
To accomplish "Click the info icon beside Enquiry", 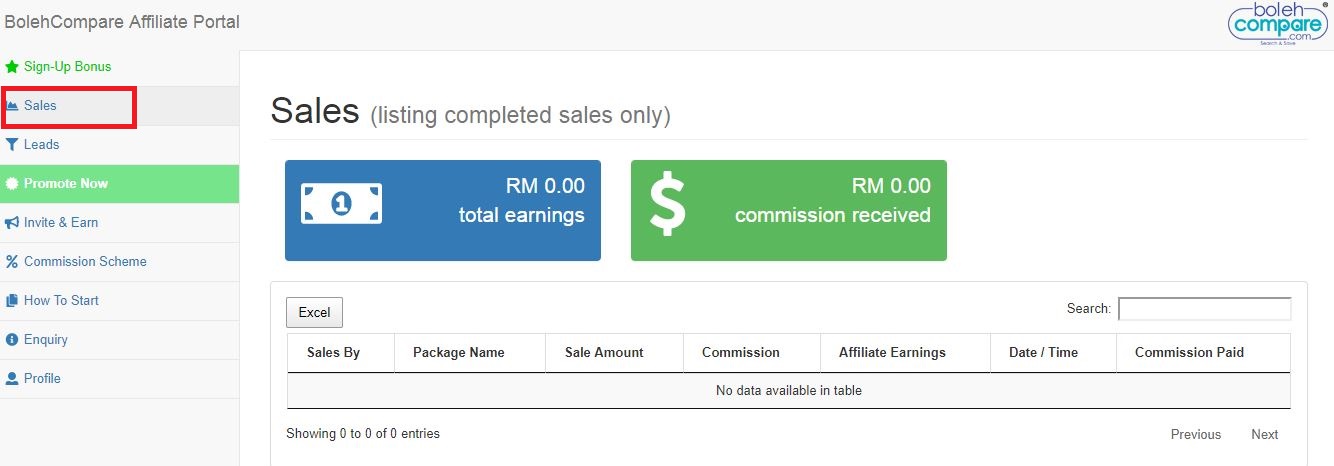I will tap(12, 340).
